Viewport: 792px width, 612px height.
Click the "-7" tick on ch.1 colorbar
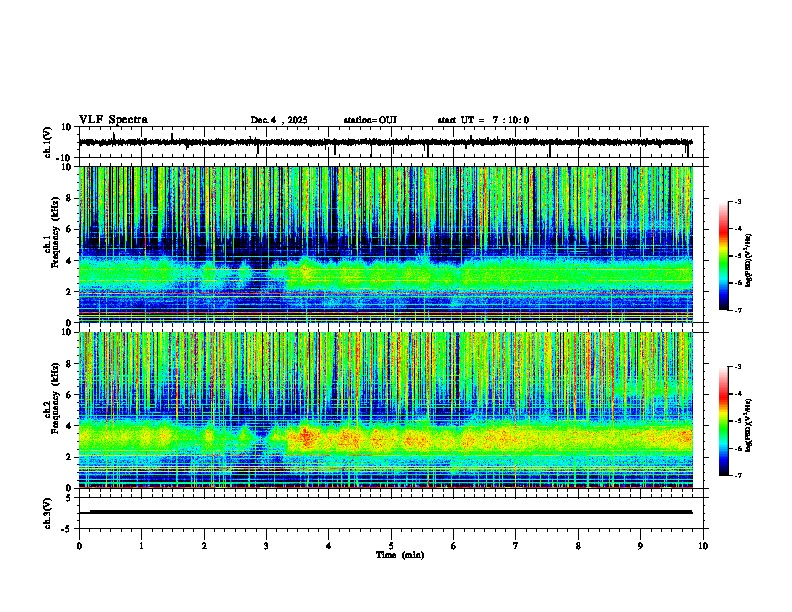[x=738, y=310]
